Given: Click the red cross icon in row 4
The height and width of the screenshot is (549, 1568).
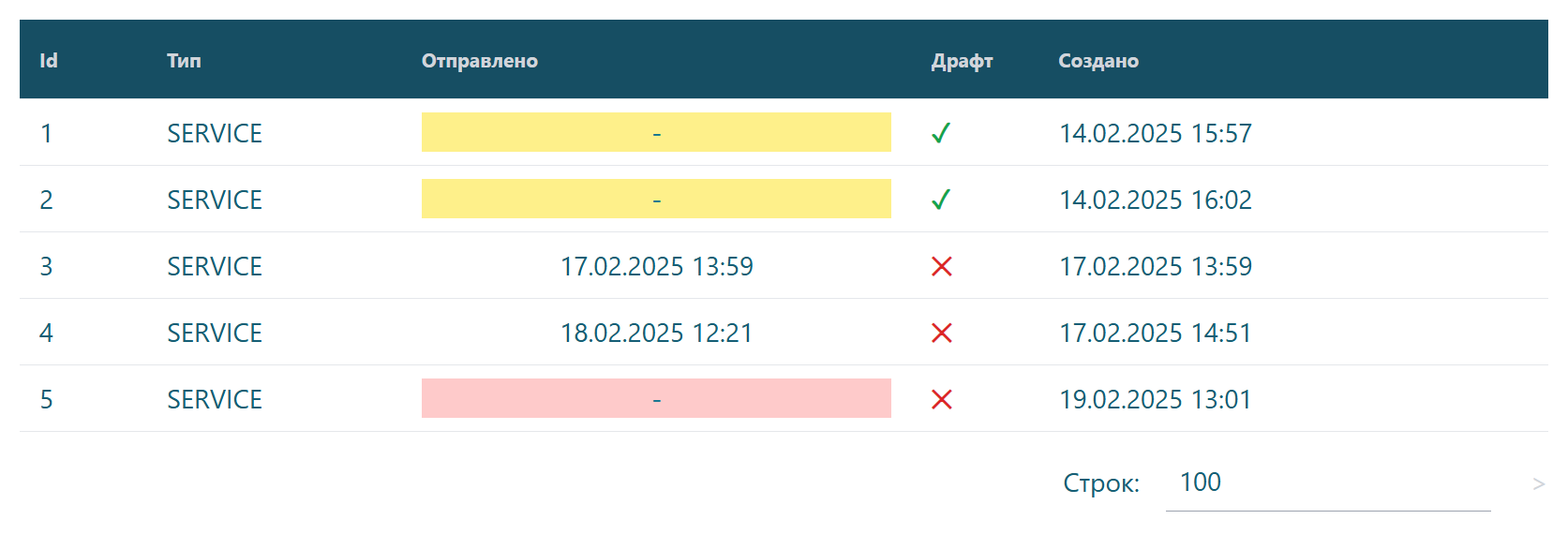Looking at the screenshot, I should tap(942, 333).
